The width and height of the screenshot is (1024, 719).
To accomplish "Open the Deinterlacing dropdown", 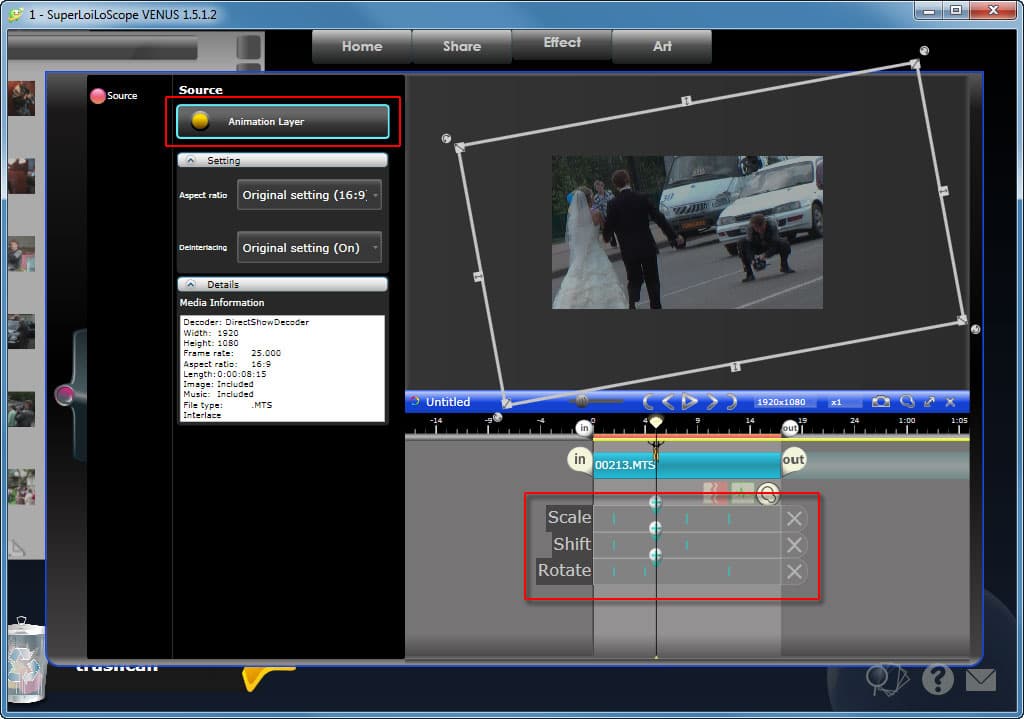I will point(310,248).
